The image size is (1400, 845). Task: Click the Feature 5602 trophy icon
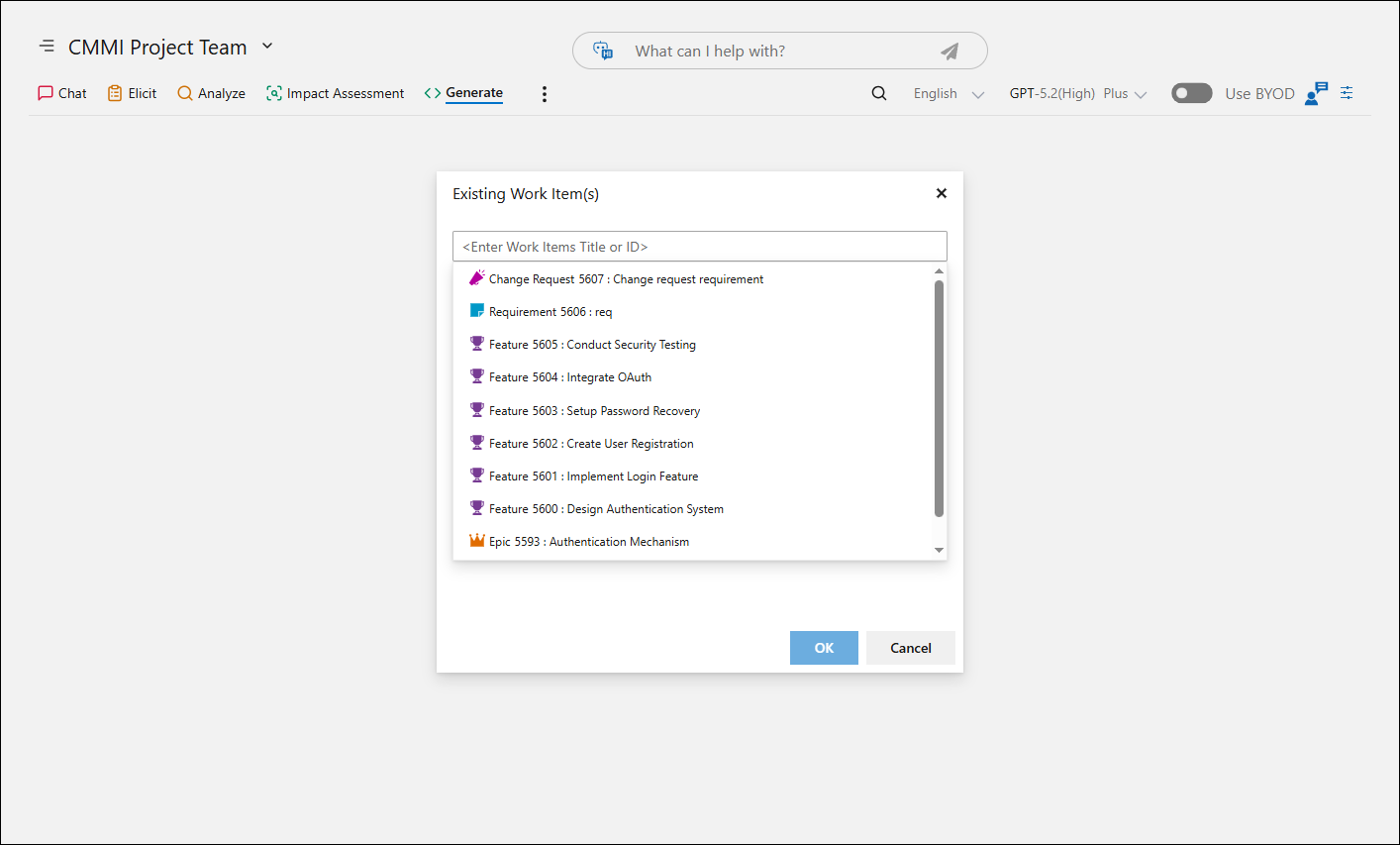click(476, 443)
